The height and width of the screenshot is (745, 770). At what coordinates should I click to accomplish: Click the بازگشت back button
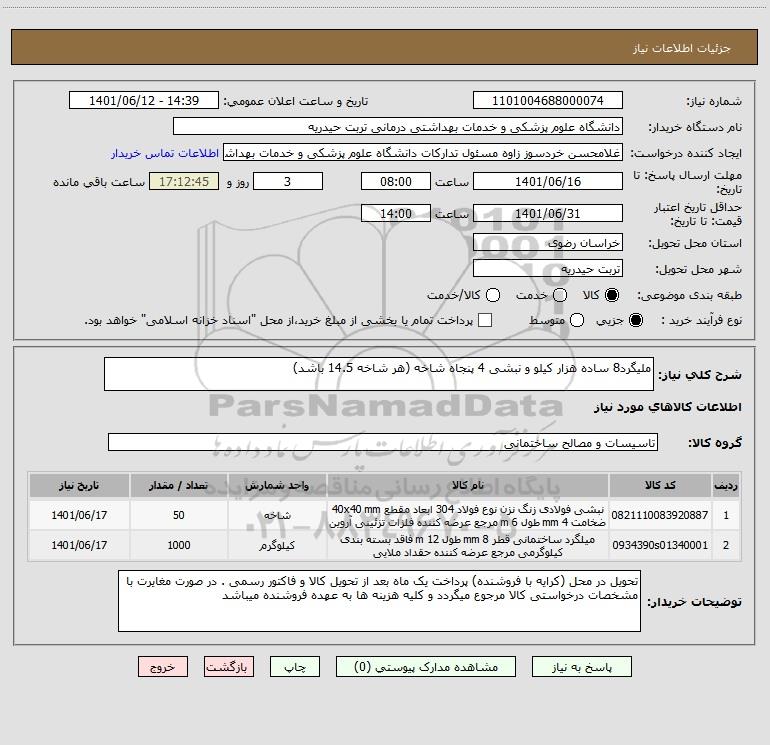[229, 667]
